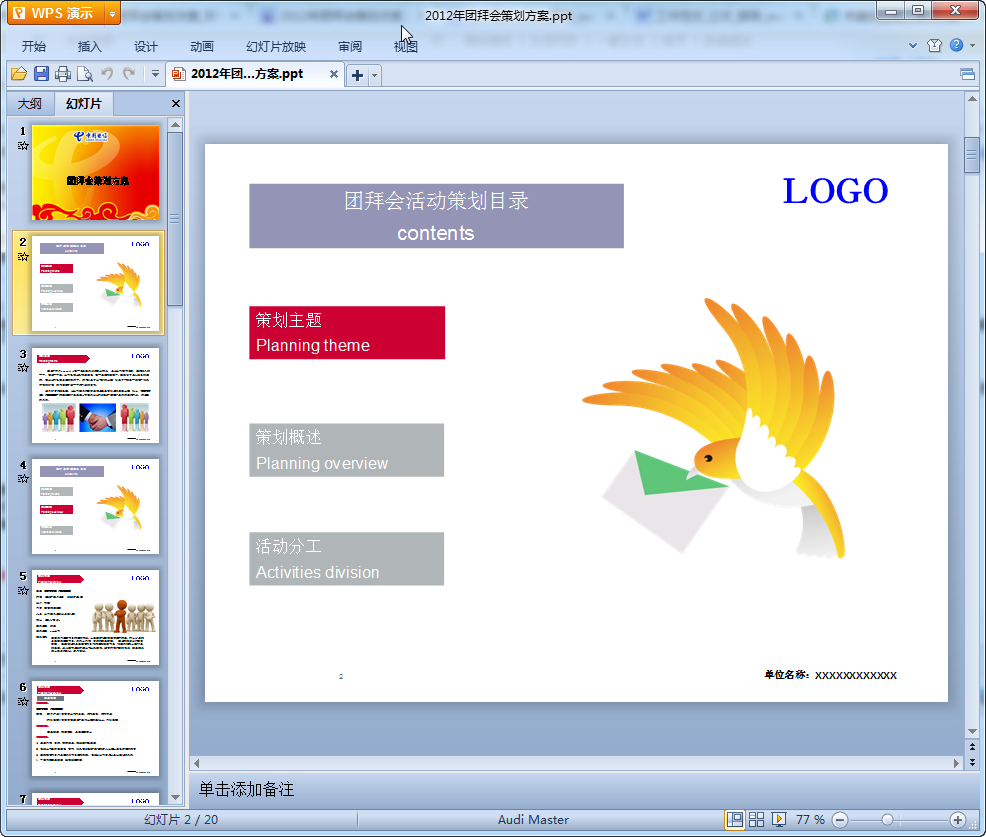Start slideshow from the status bar play icon
The image size is (986, 837).
778,819
